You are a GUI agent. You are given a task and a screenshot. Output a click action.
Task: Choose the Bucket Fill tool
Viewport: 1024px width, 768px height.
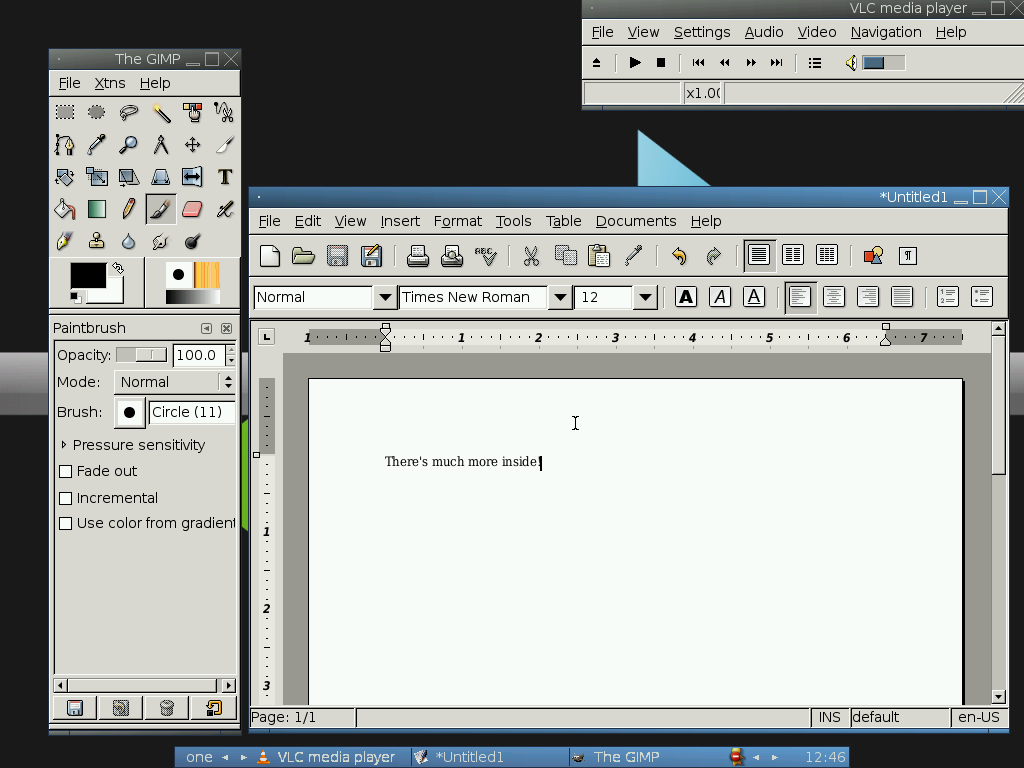coord(65,209)
